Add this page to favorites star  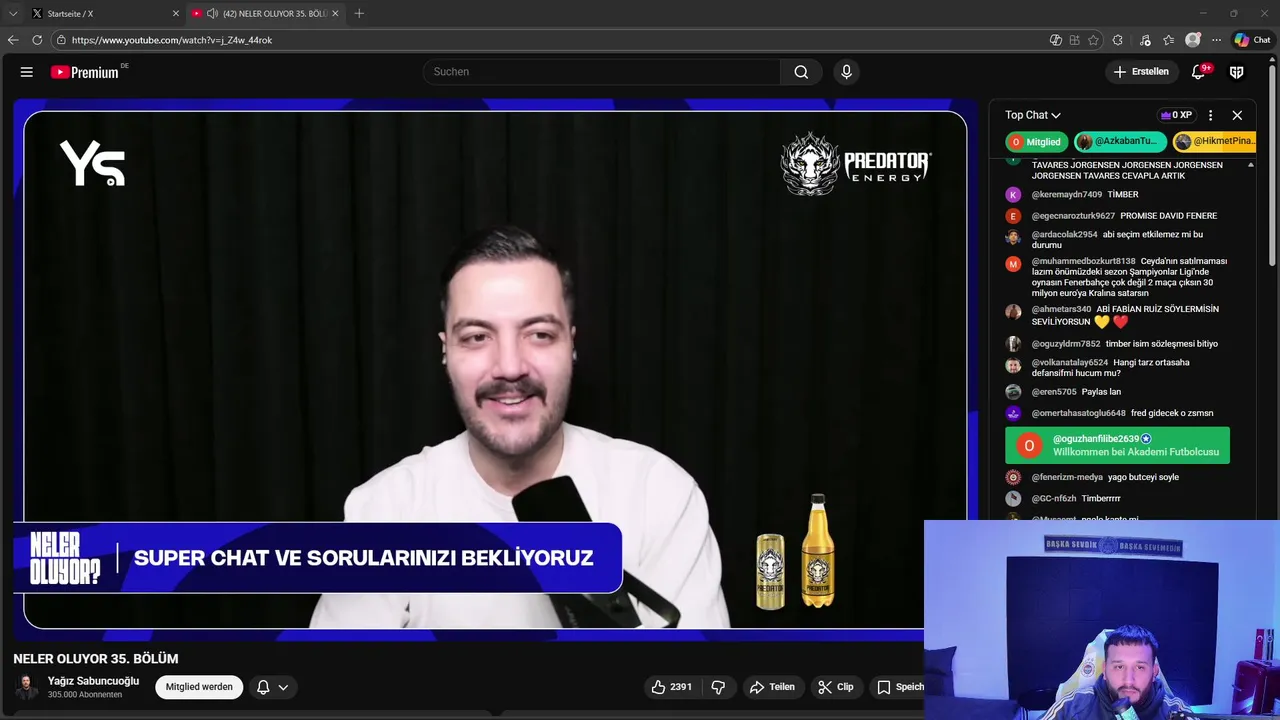1094,40
